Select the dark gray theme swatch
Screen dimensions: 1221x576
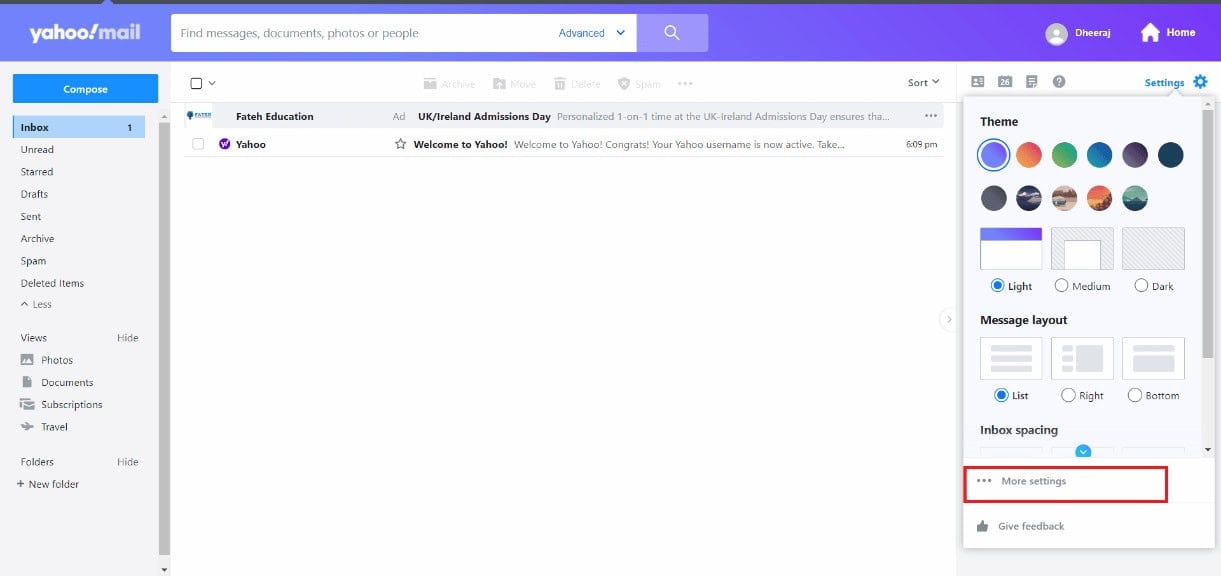pos(994,198)
